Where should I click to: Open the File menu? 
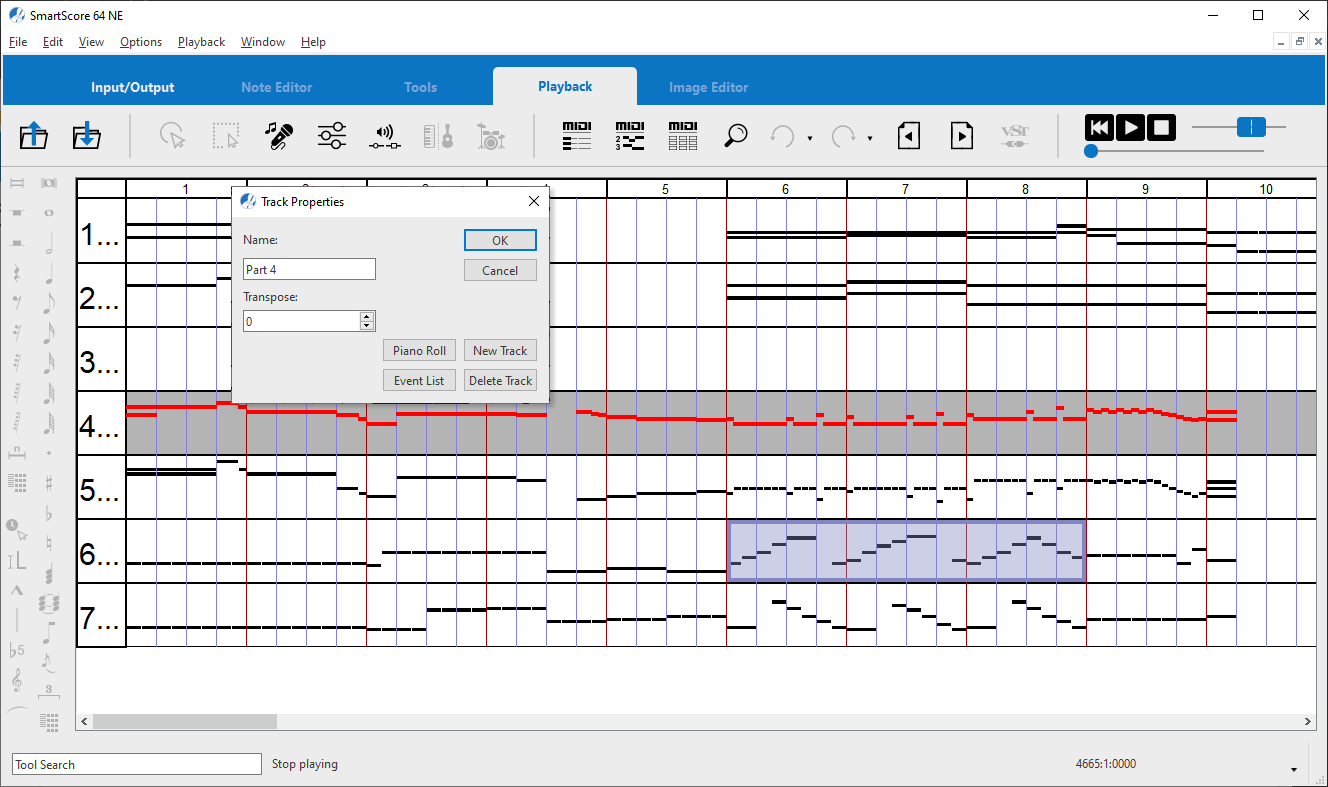[x=18, y=42]
